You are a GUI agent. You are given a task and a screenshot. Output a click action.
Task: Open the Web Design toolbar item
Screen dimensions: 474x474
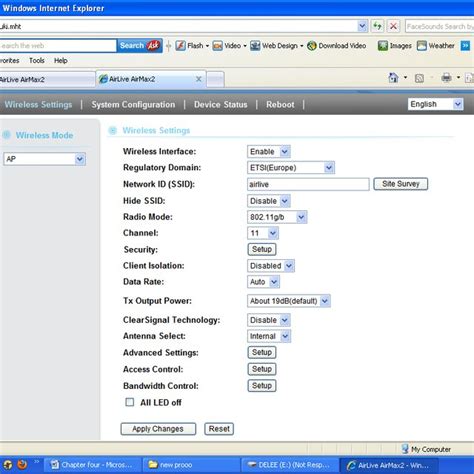(277, 46)
